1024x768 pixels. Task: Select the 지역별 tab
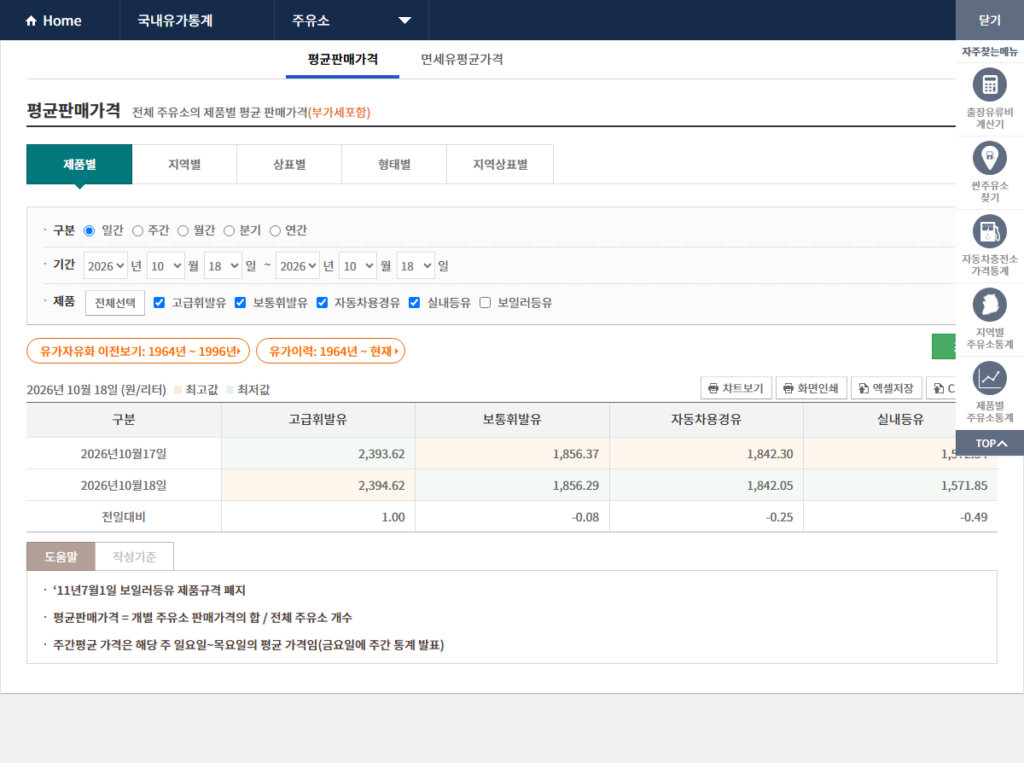184,165
